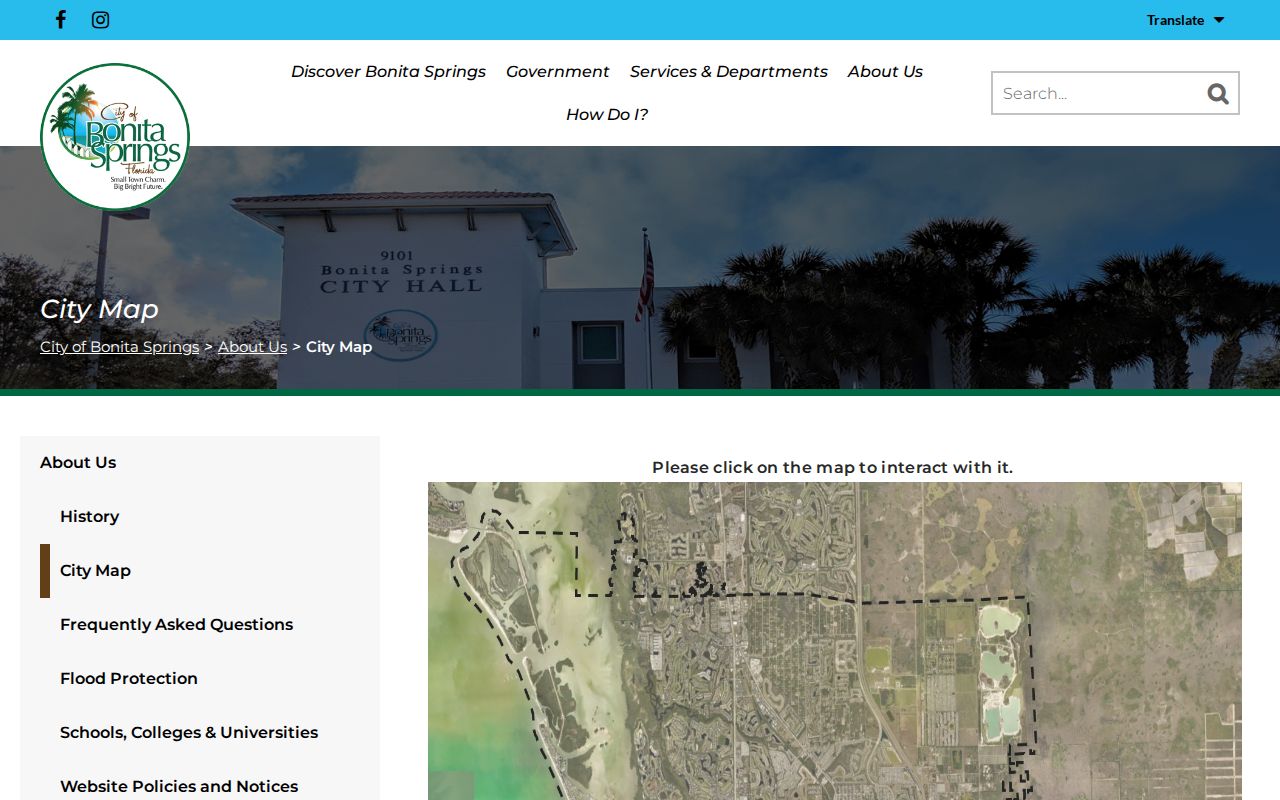1280x800 pixels.
Task: Open the How Do I? menu
Action: (x=607, y=115)
